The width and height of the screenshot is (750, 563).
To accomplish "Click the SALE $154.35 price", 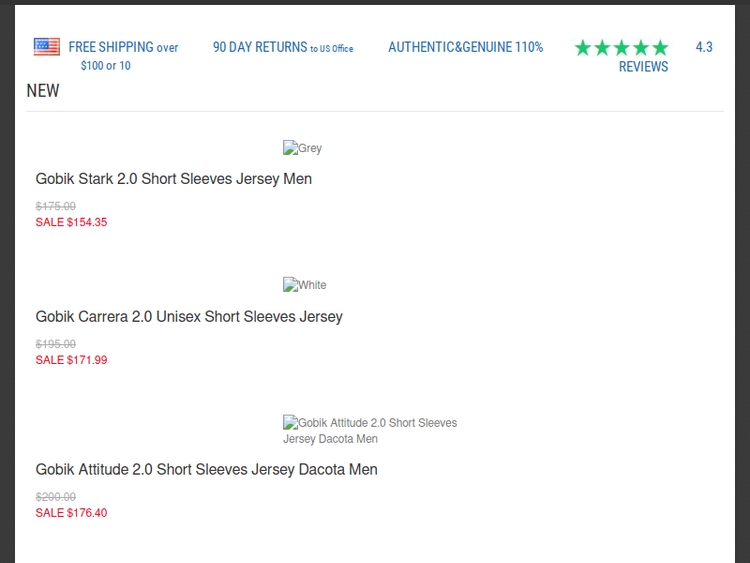I will pos(71,222).
